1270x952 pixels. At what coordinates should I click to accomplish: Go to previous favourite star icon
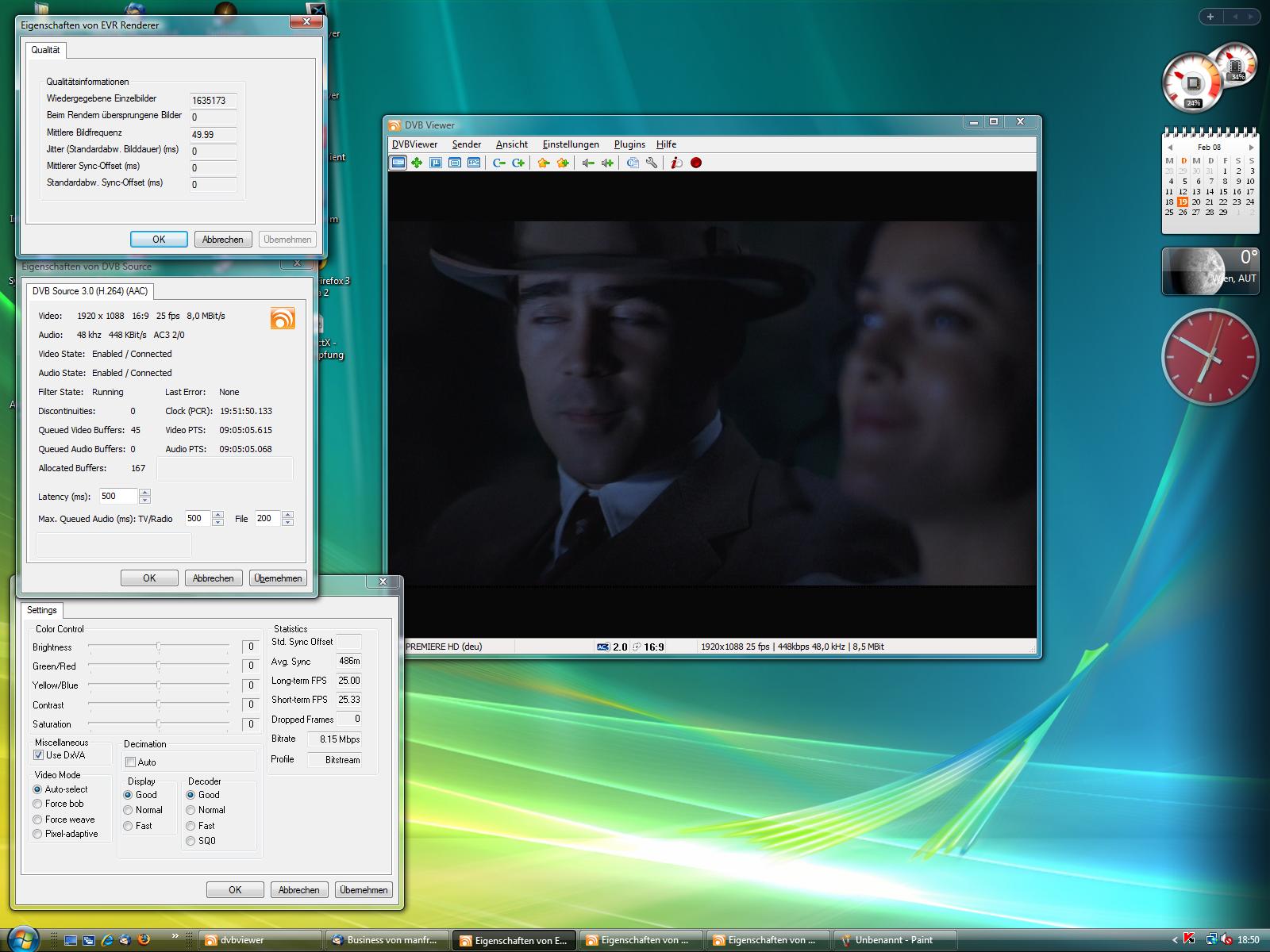[544, 163]
